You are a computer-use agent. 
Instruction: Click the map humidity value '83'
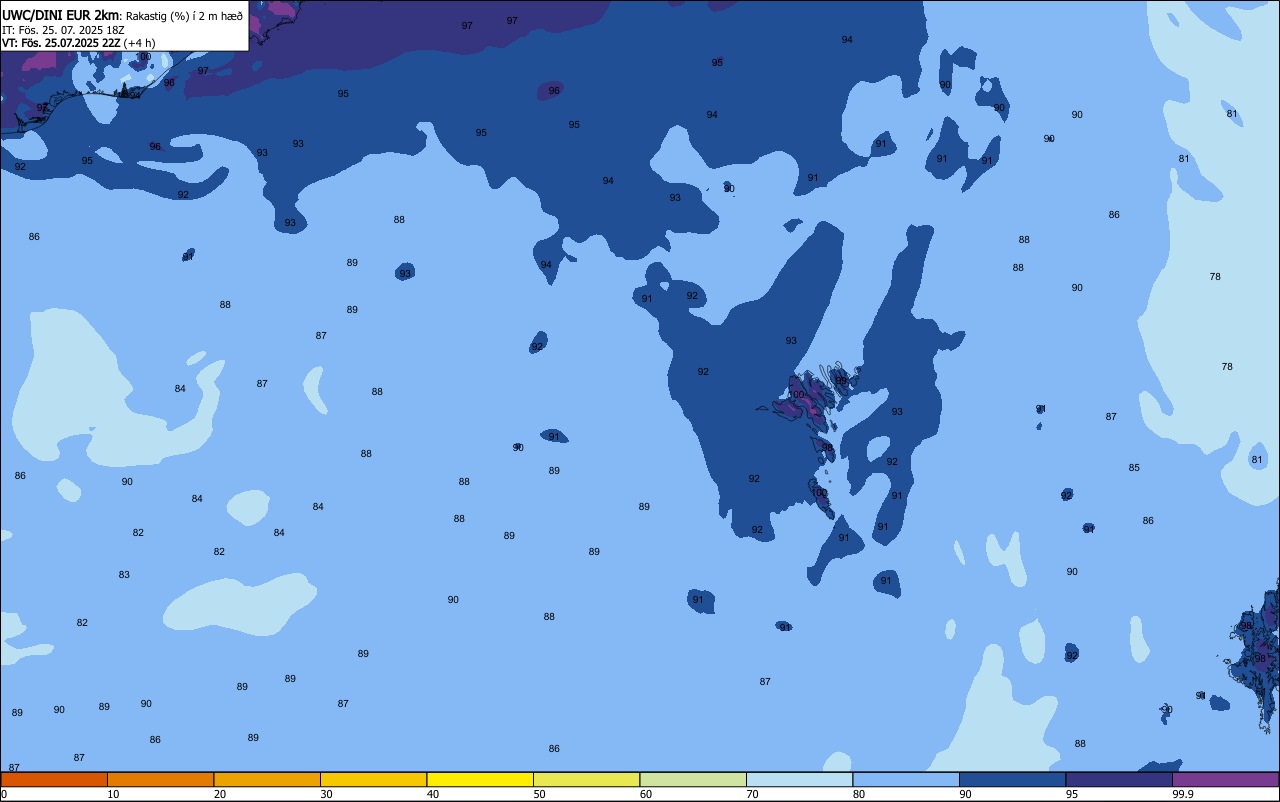click(124, 575)
